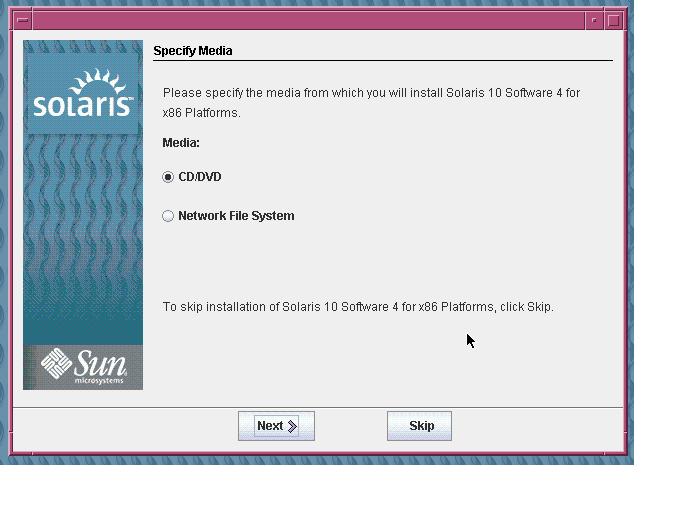Click the Sun Microsystems logo
This screenshot has width=700, height=525.
pyautogui.click(x=83, y=367)
